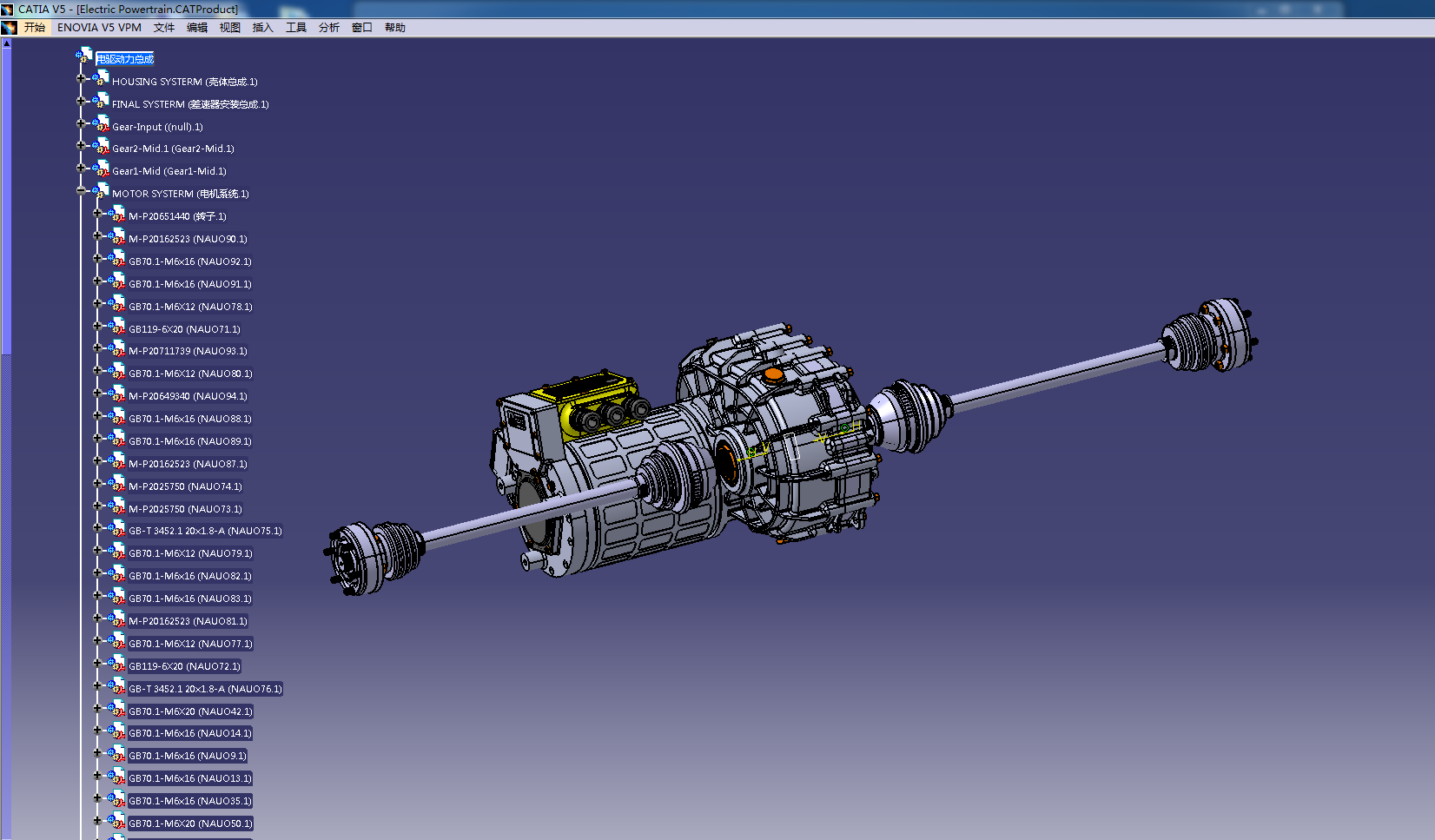Viewport: 1435px width, 840px height.
Task: Select the GB70.1-M6x16 (NAUO9.1) label
Action: (x=188, y=756)
